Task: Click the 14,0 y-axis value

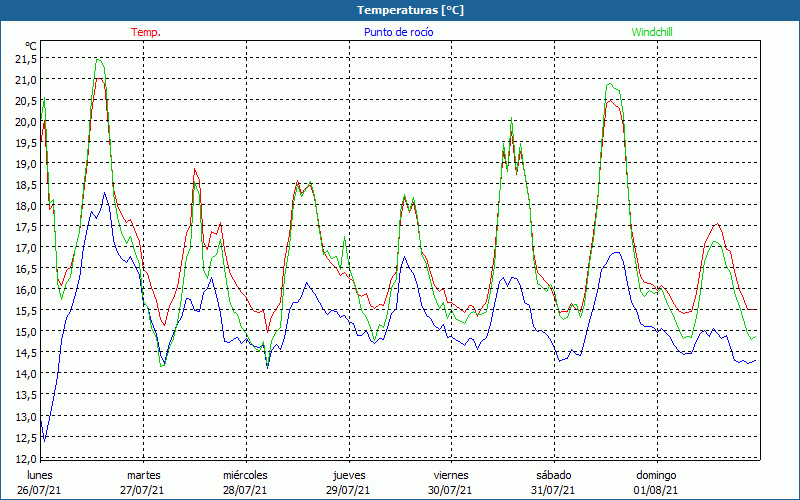Action: (x=26, y=374)
